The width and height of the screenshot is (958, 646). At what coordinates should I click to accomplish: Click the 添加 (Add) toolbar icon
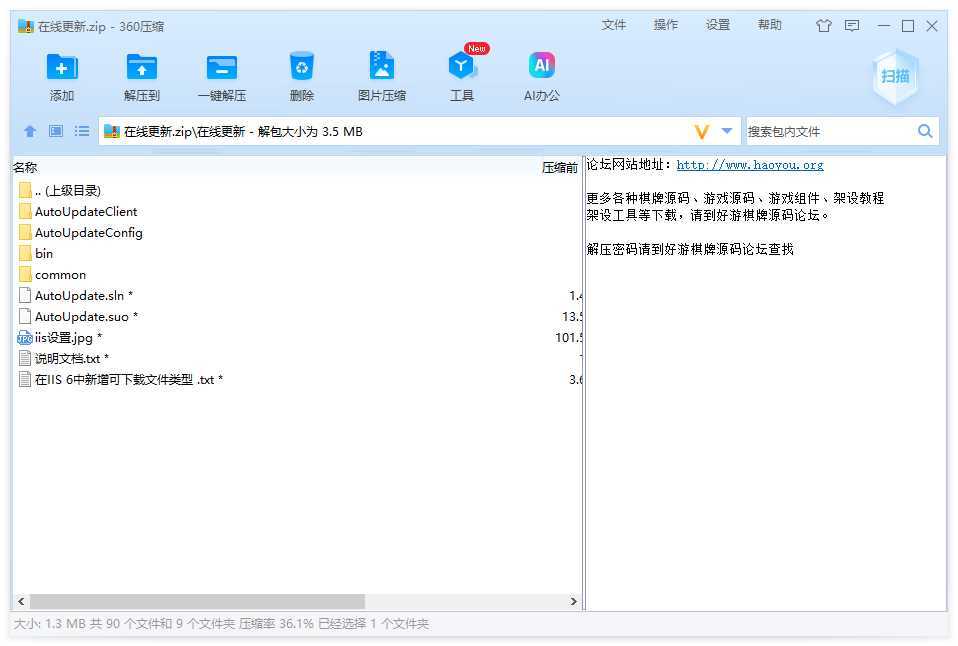[62, 67]
